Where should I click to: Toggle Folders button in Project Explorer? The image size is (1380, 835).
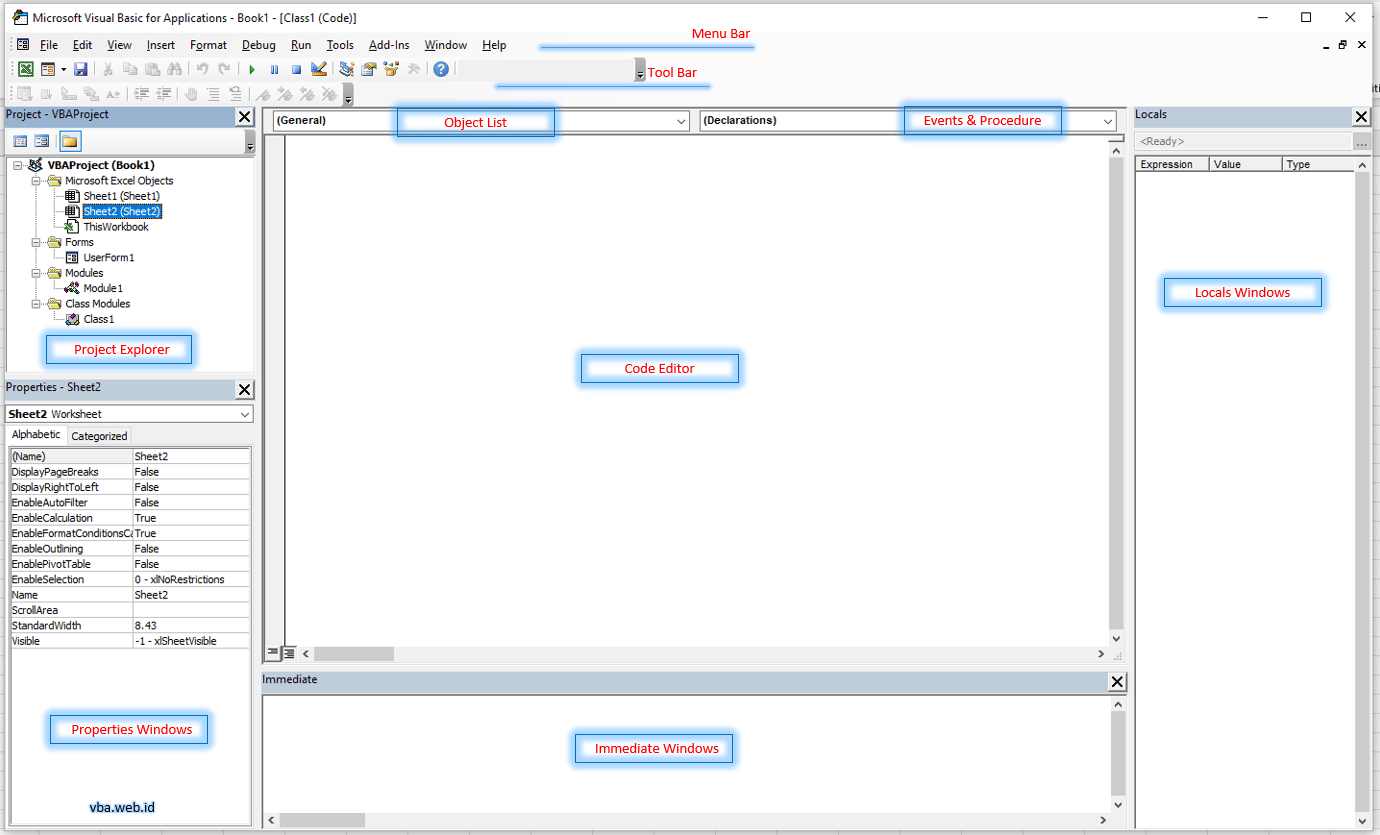(70, 141)
